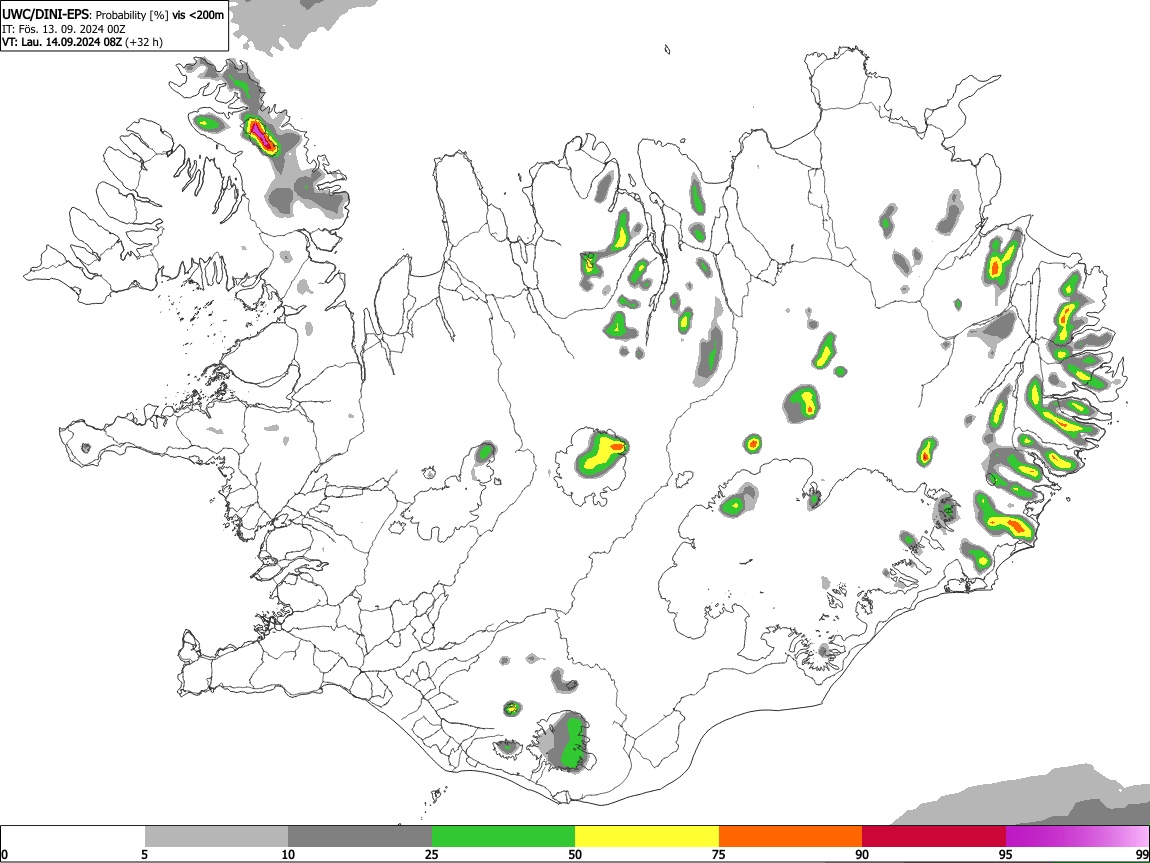
Task: Click the green 25-50% legend swatch
Action: 503,836
